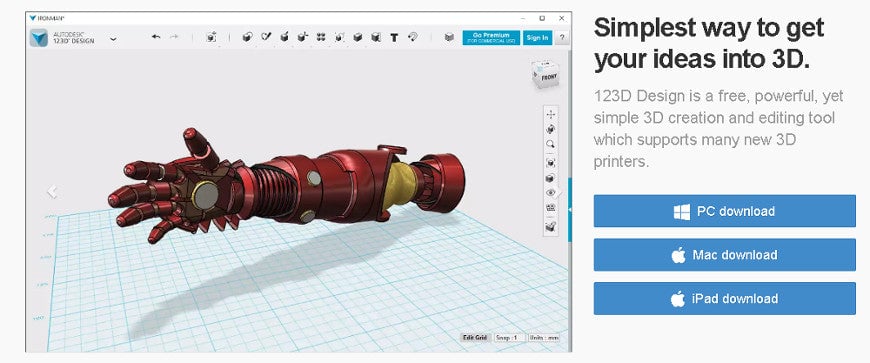This screenshot has height=363, width=870.
Task: Click the Sign In button
Action: point(537,38)
